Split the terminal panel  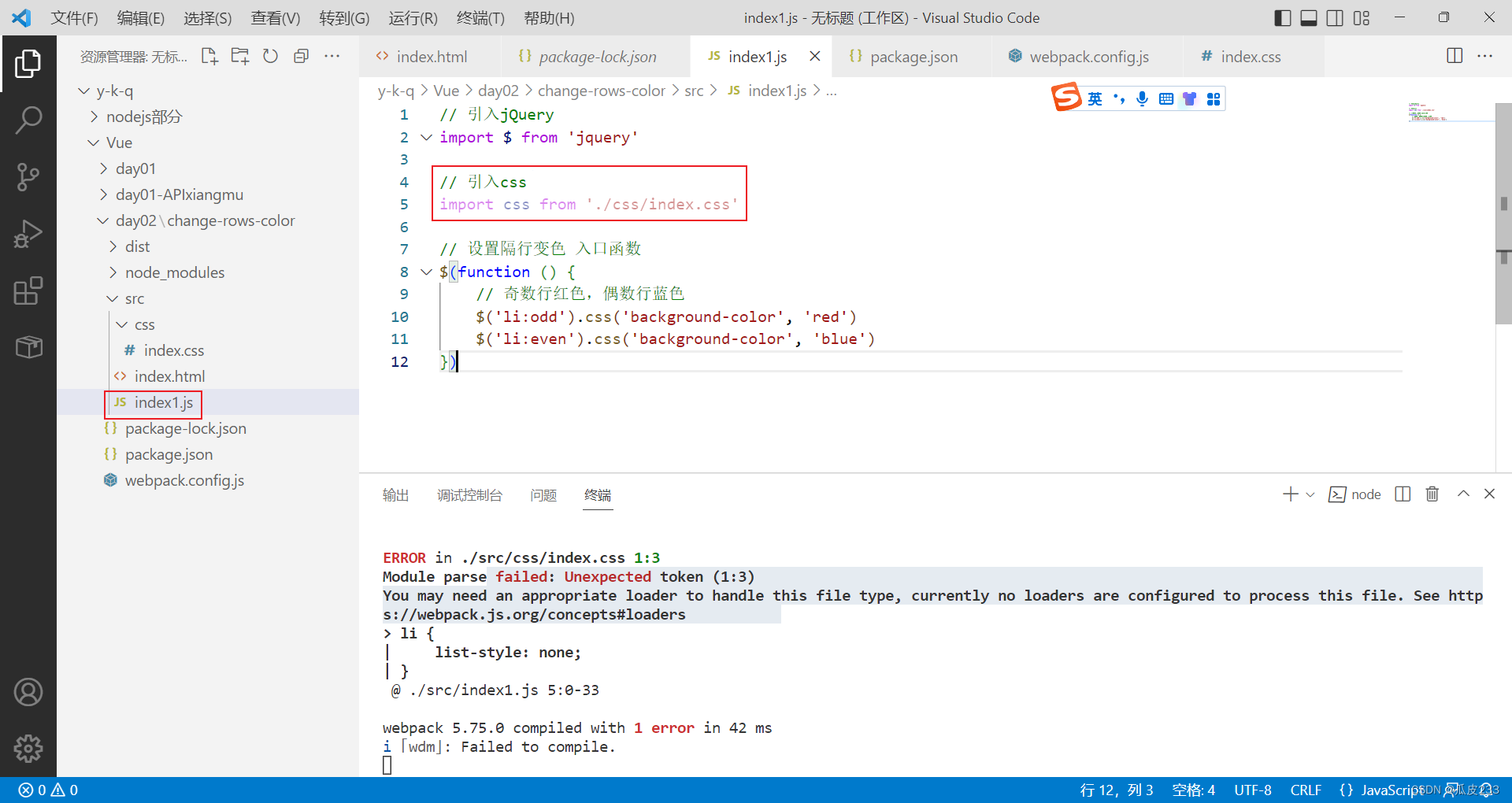click(x=1403, y=494)
